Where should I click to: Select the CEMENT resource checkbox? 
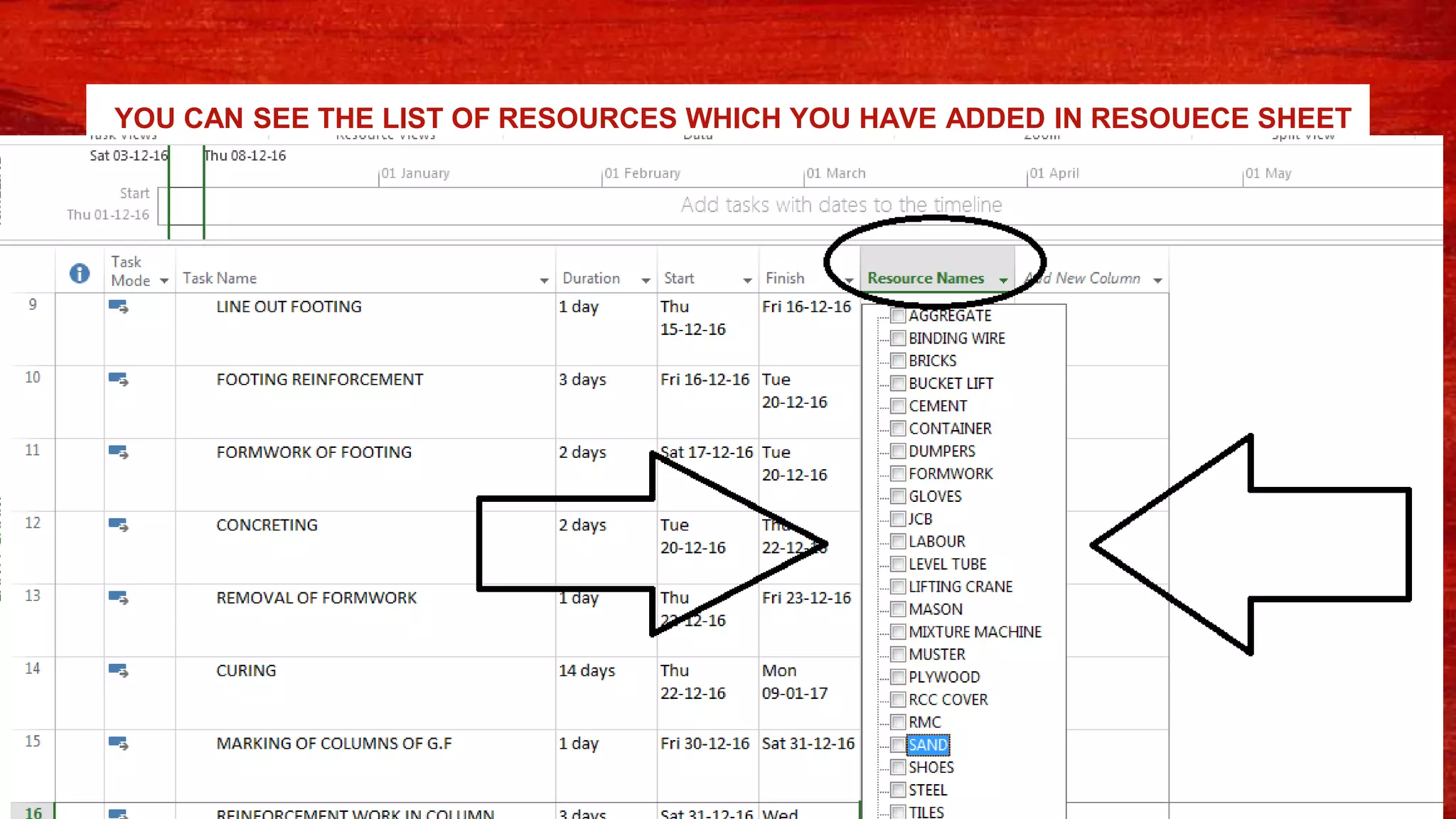898,406
